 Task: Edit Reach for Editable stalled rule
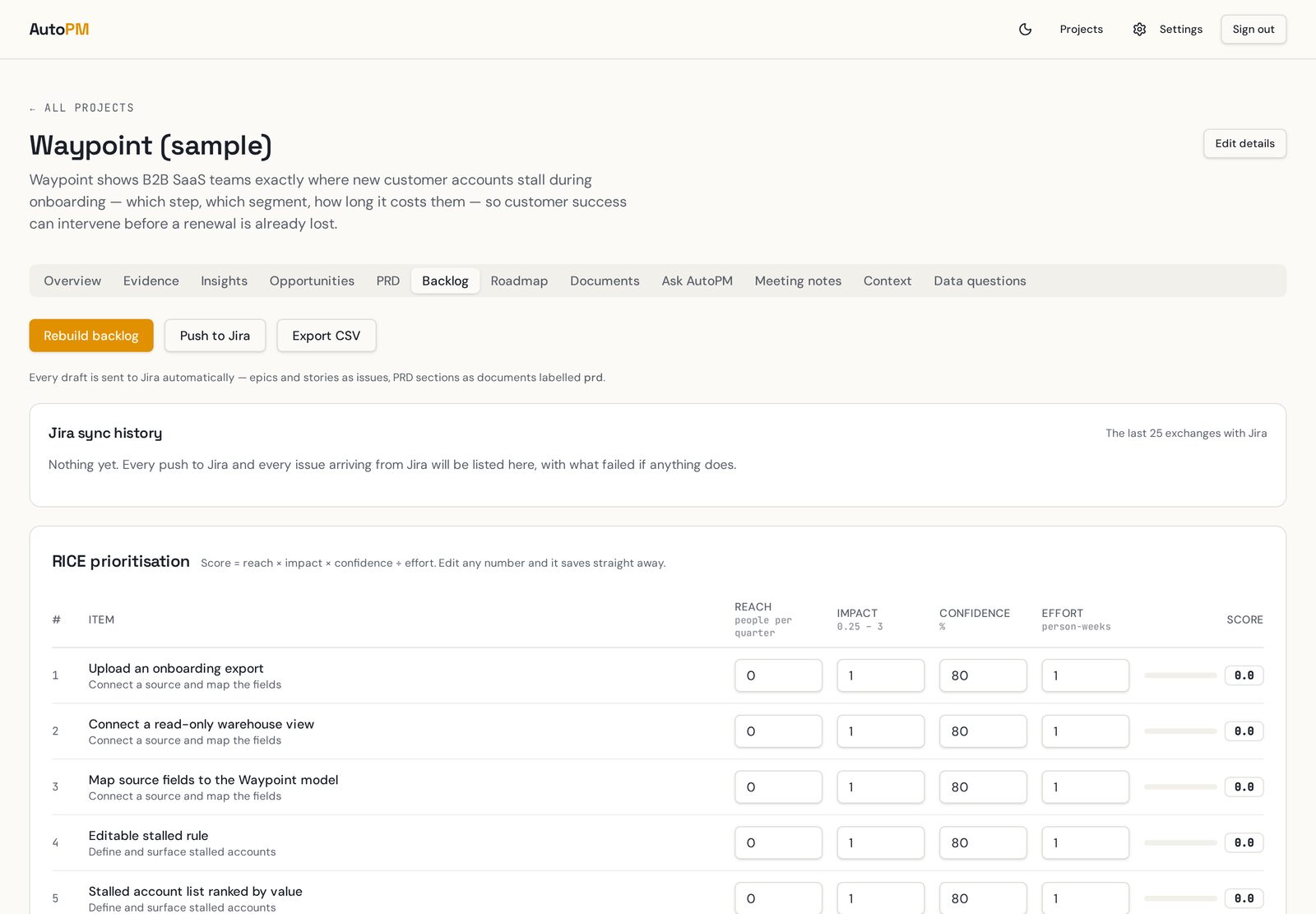click(x=778, y=843)
